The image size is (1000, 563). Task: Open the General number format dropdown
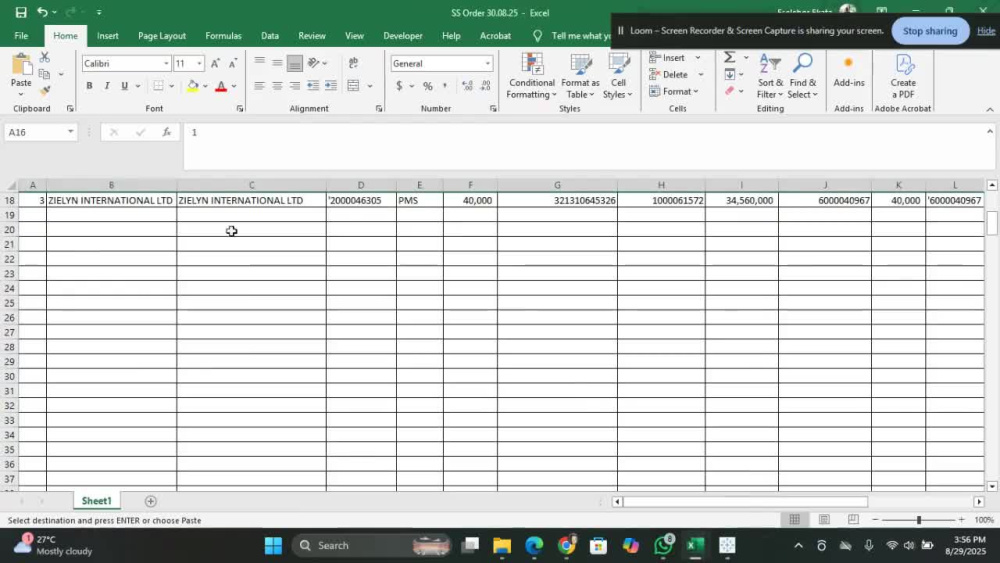tap(487, 63)
